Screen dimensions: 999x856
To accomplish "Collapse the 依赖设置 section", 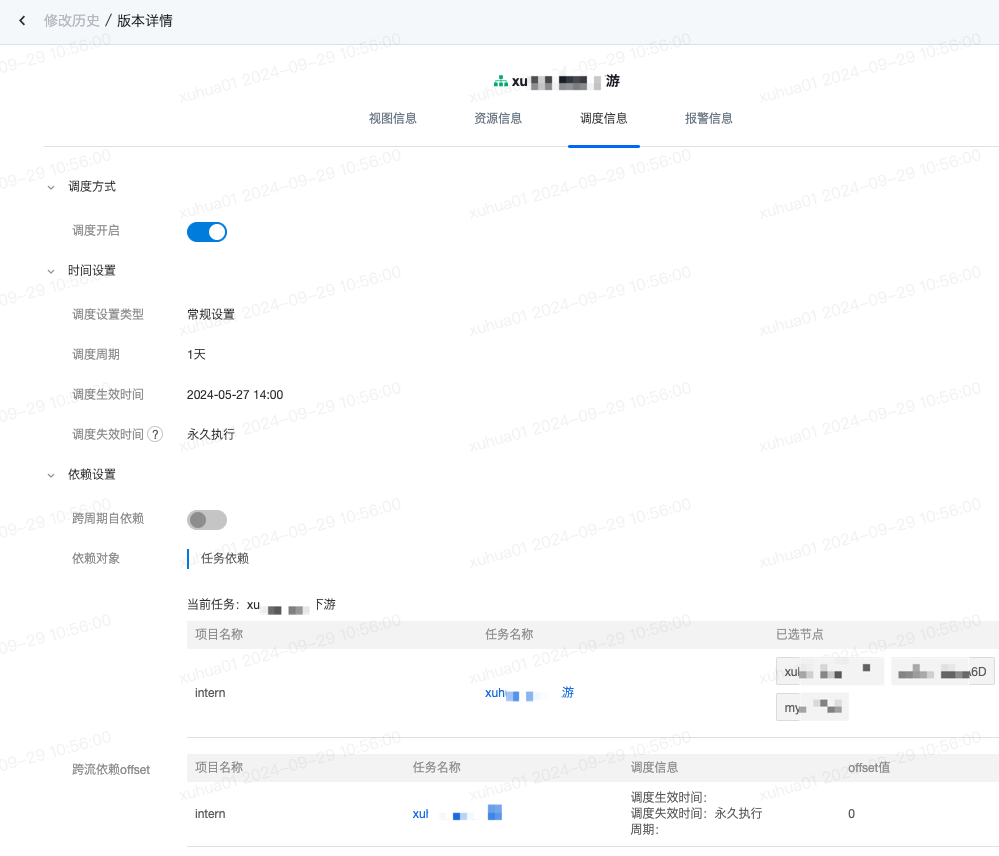I will pyautogui.click(x=51, y=475).
